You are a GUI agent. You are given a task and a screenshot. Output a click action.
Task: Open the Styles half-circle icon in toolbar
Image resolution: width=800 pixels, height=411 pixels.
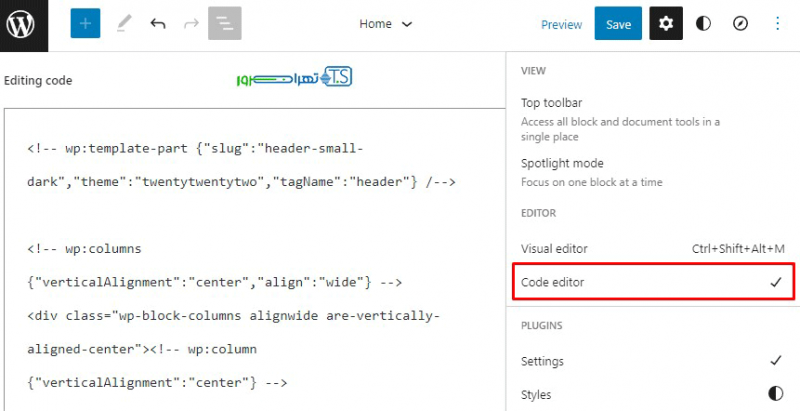703,24
